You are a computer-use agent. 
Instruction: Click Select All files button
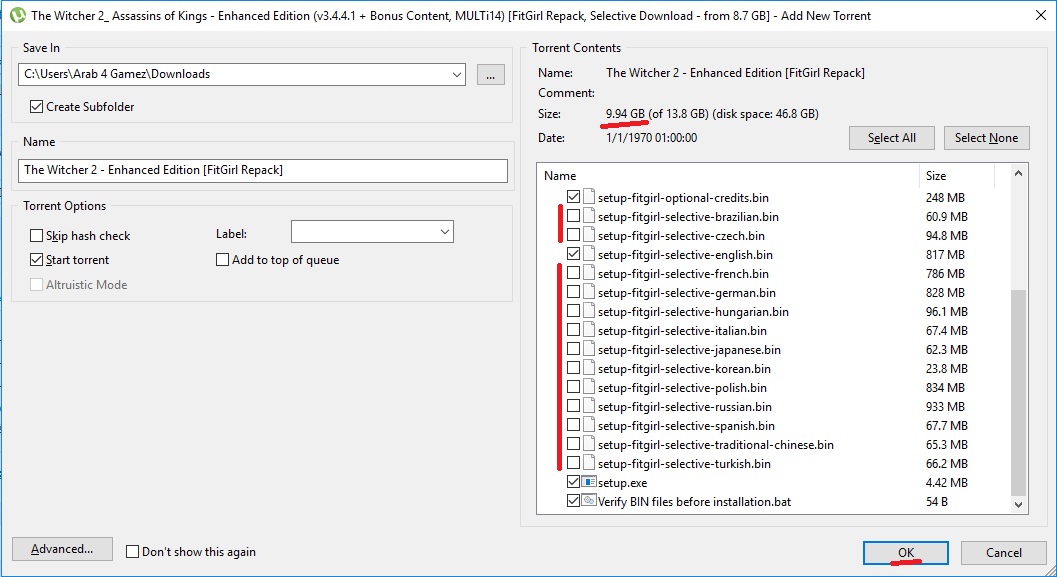tap(892, 138)
